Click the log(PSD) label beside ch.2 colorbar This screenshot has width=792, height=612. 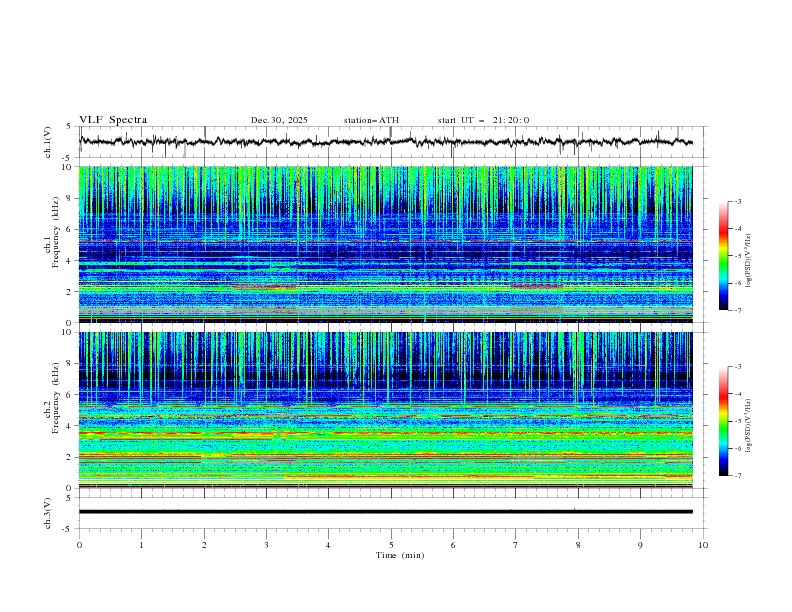(x=748, y=426)
